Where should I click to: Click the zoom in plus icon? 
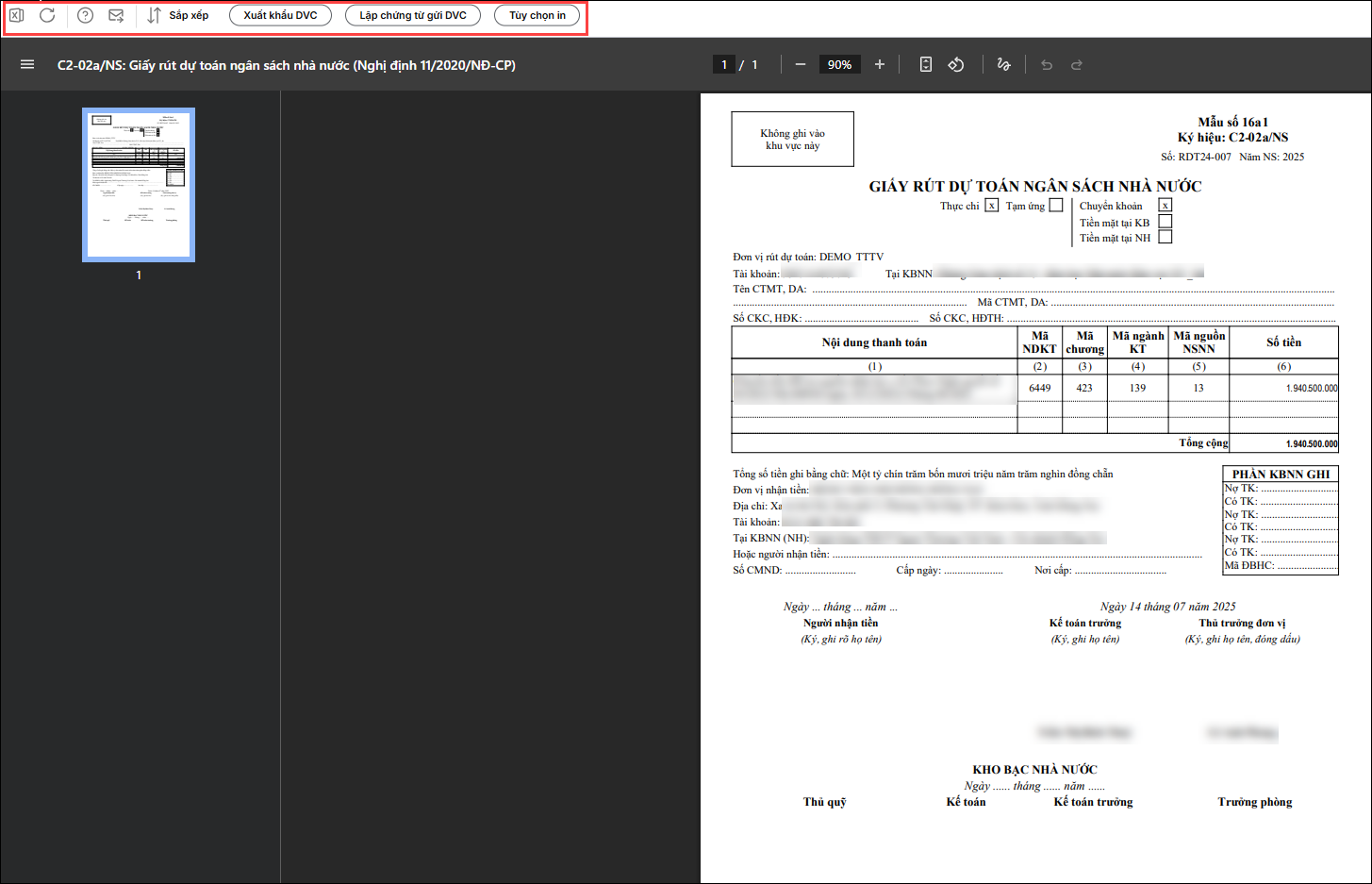[880, 64]
